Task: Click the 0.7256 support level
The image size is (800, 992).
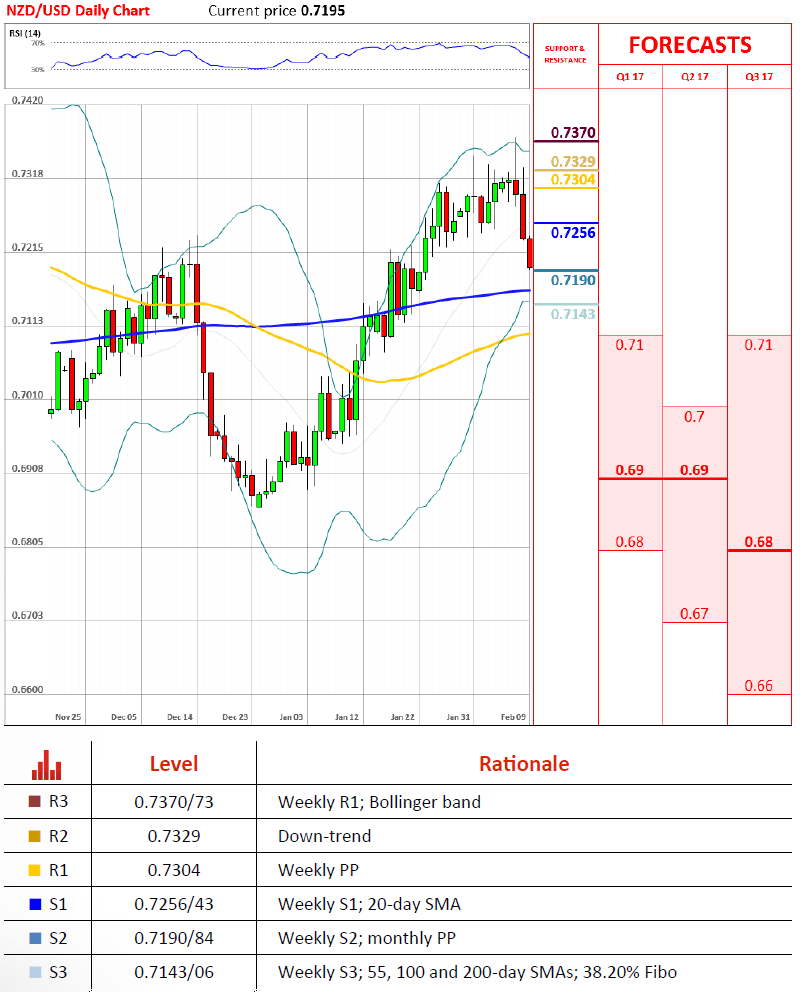Action: pyautogui.click(x=573, y=233)
